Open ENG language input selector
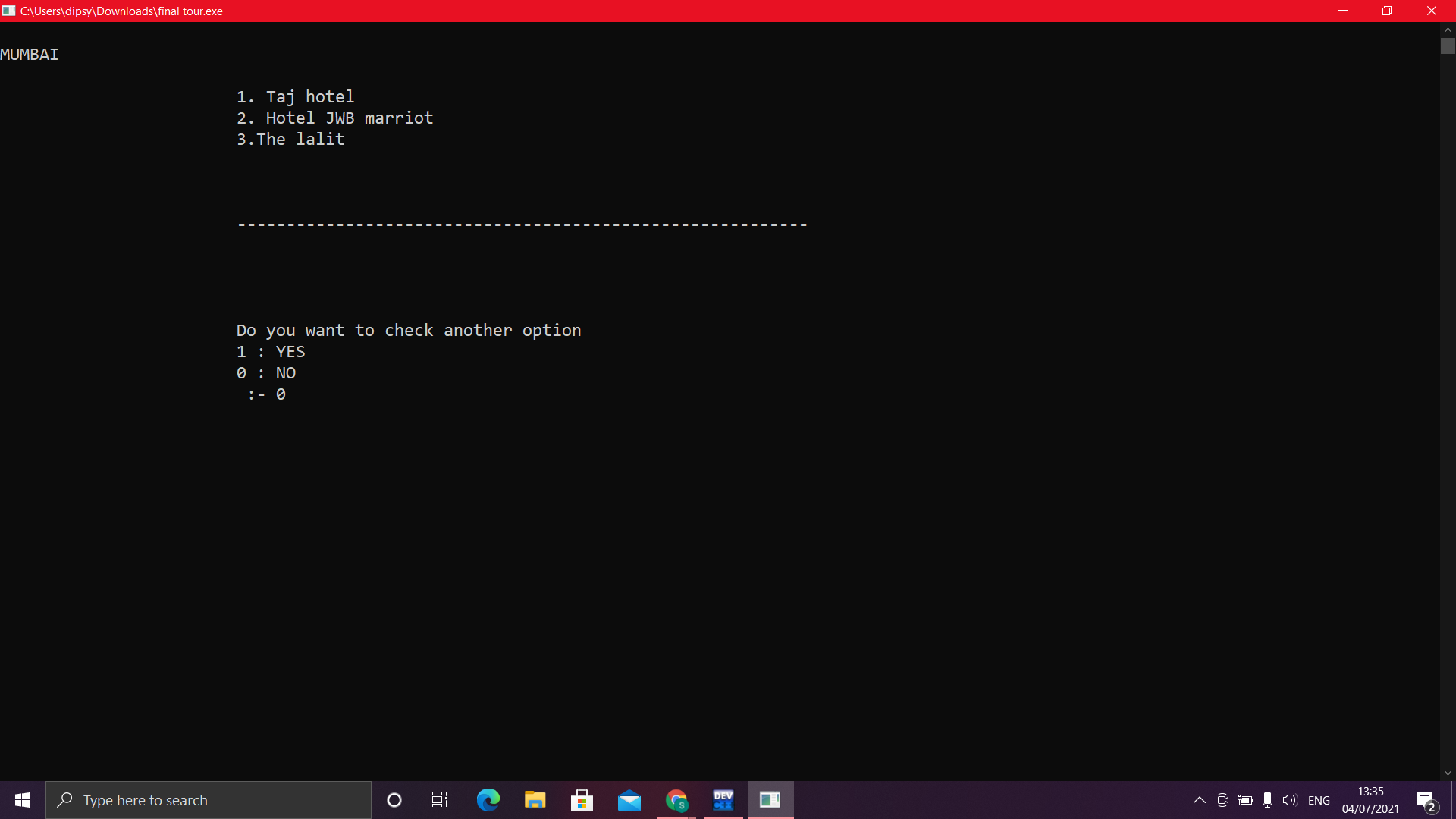1456x819 pixels. click(1319, 800)
